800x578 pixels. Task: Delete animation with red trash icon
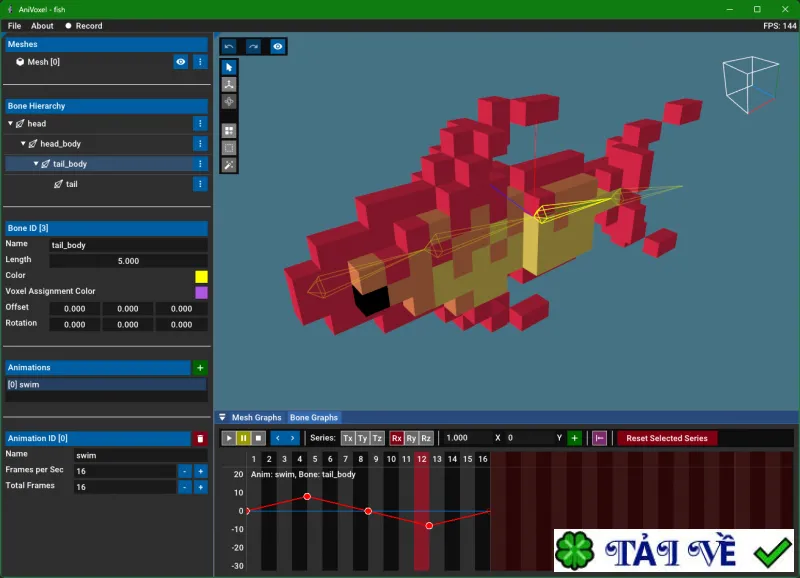coord(200,439)
